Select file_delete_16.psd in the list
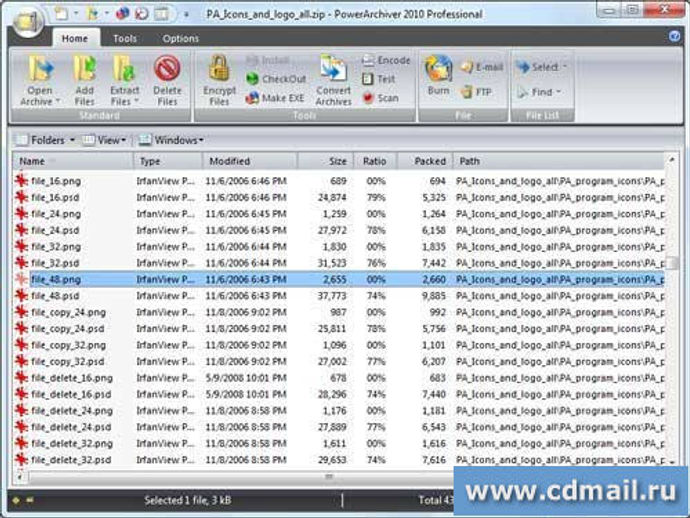 pos(71,394)
